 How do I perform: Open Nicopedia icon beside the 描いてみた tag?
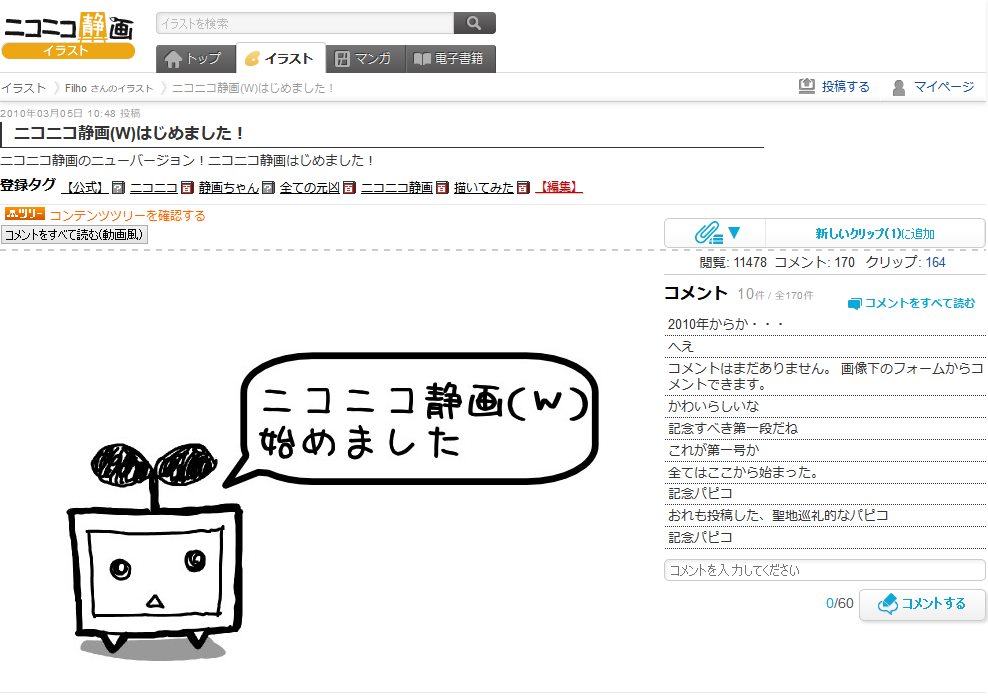521,188
